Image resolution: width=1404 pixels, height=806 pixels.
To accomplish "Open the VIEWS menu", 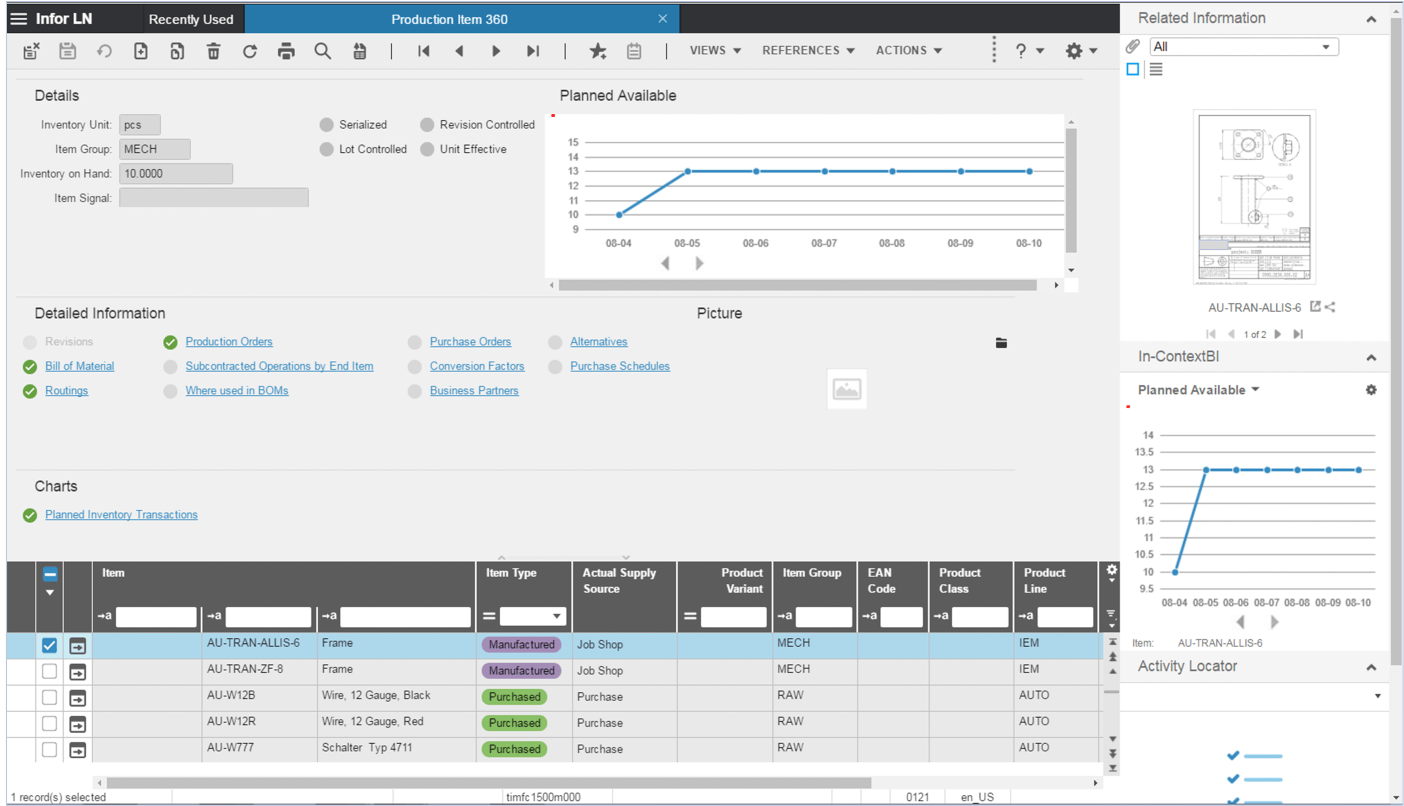I will 714,51.
